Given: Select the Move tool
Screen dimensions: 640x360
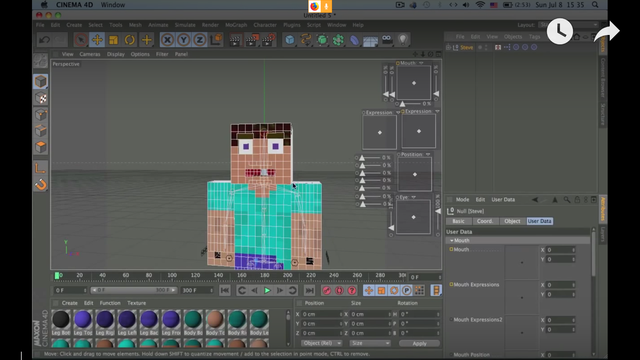Looking at the screenshot, I should [97, 40].
